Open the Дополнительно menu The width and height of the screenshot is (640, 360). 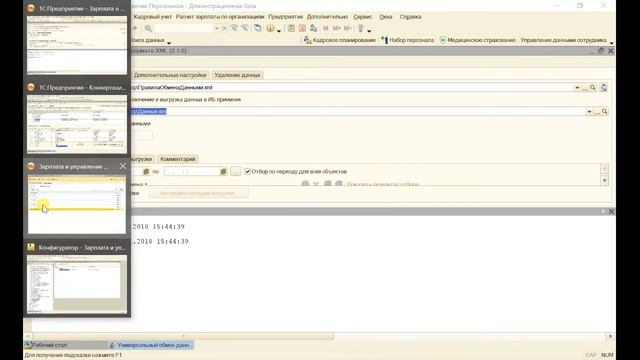point(327,17)
